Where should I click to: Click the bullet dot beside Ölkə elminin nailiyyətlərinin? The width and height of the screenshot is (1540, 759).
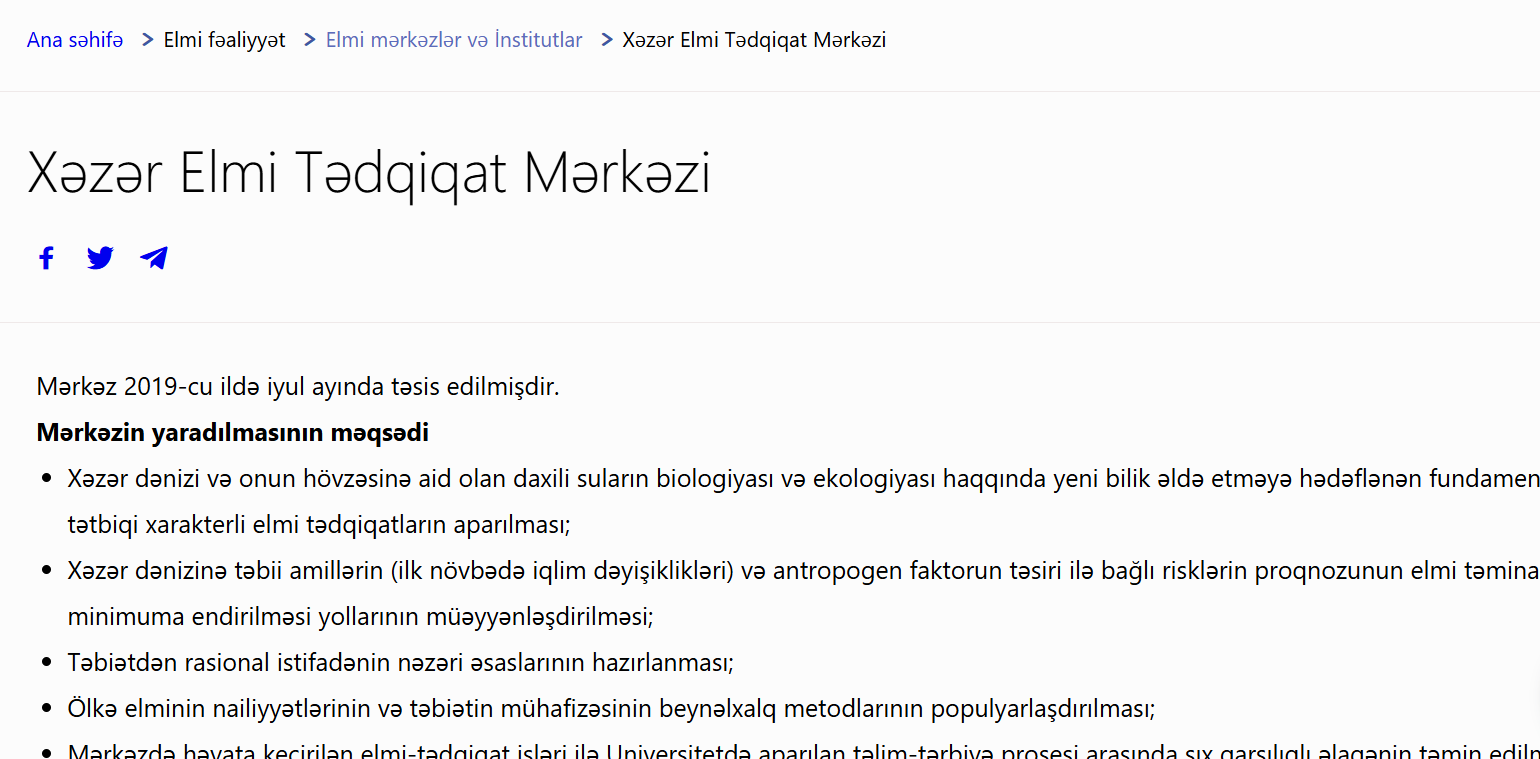point(46,709)
